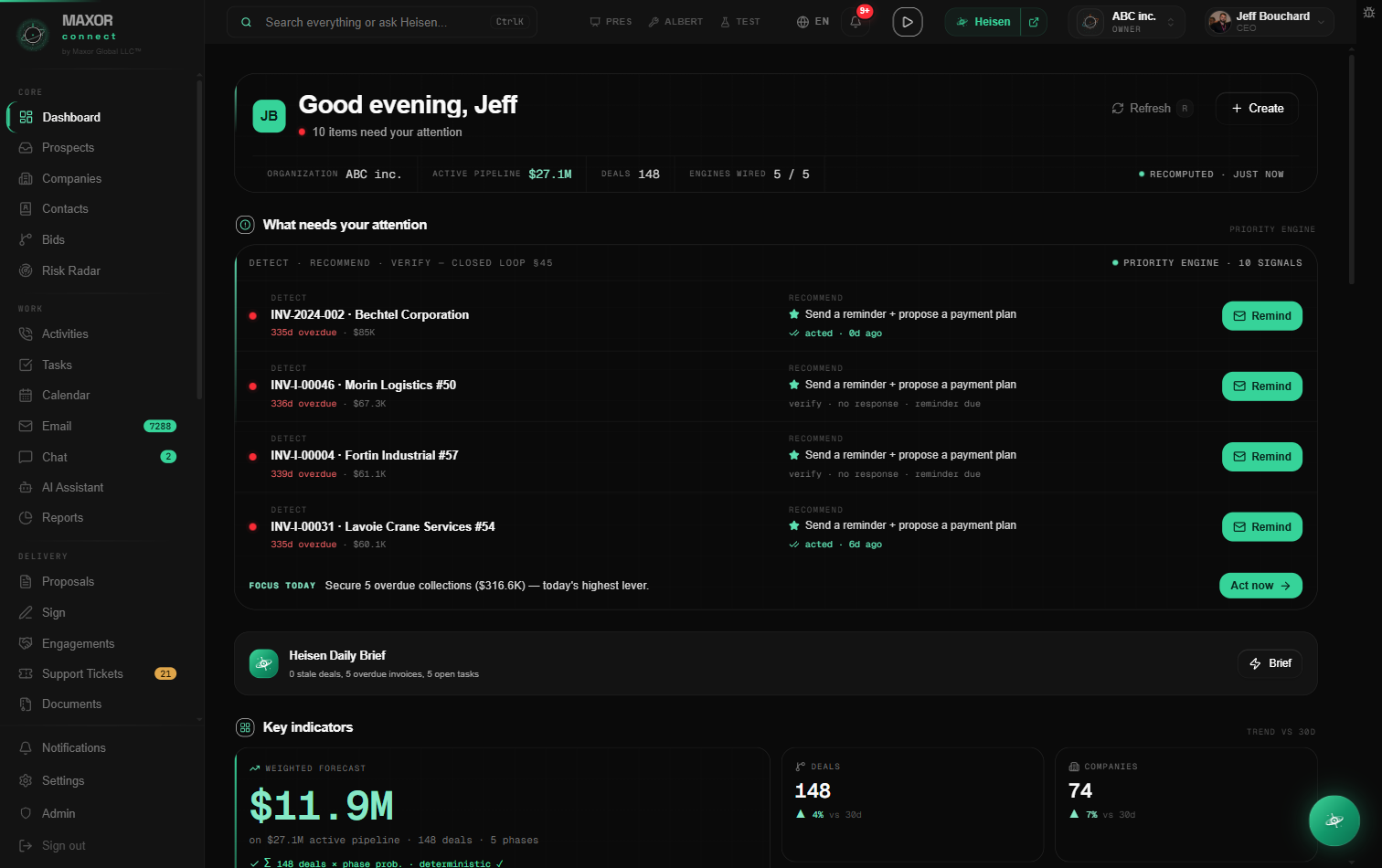Click the Sign out icon
The image size is (1382, 868).
26,846
